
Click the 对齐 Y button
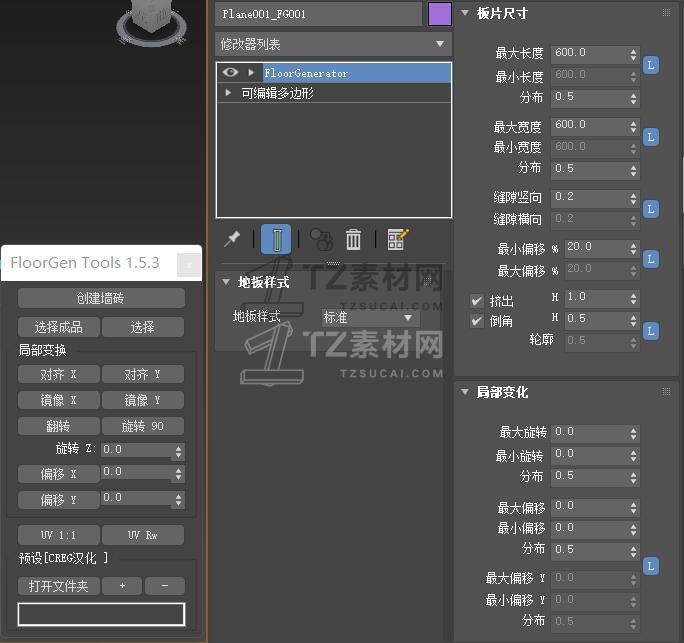point(143,374)
